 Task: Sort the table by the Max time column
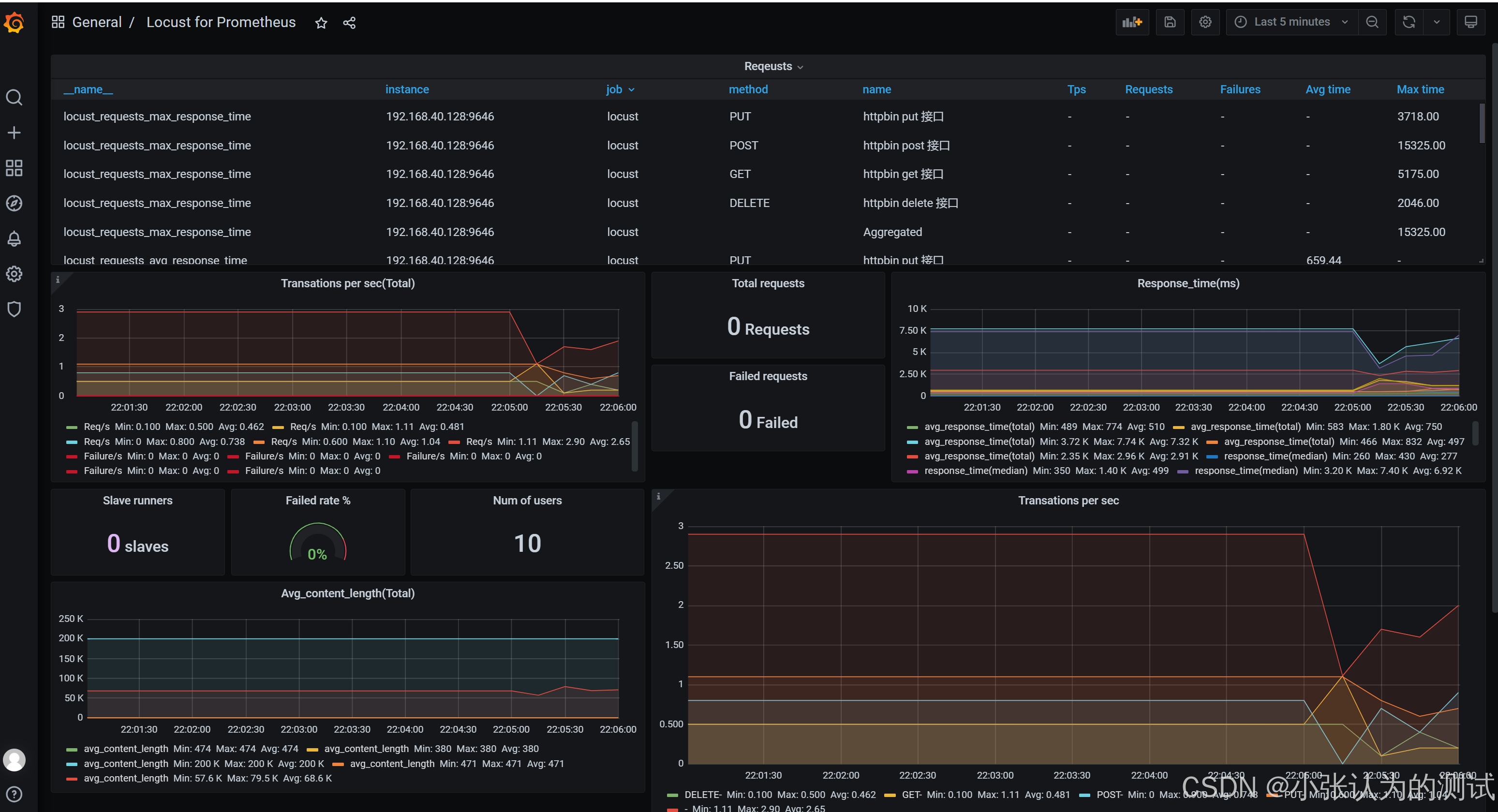tap(1420, 89)
